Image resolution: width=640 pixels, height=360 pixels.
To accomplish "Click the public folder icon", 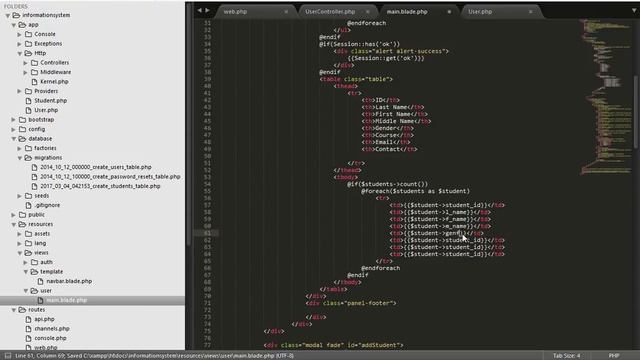I will tap(22, 215).
